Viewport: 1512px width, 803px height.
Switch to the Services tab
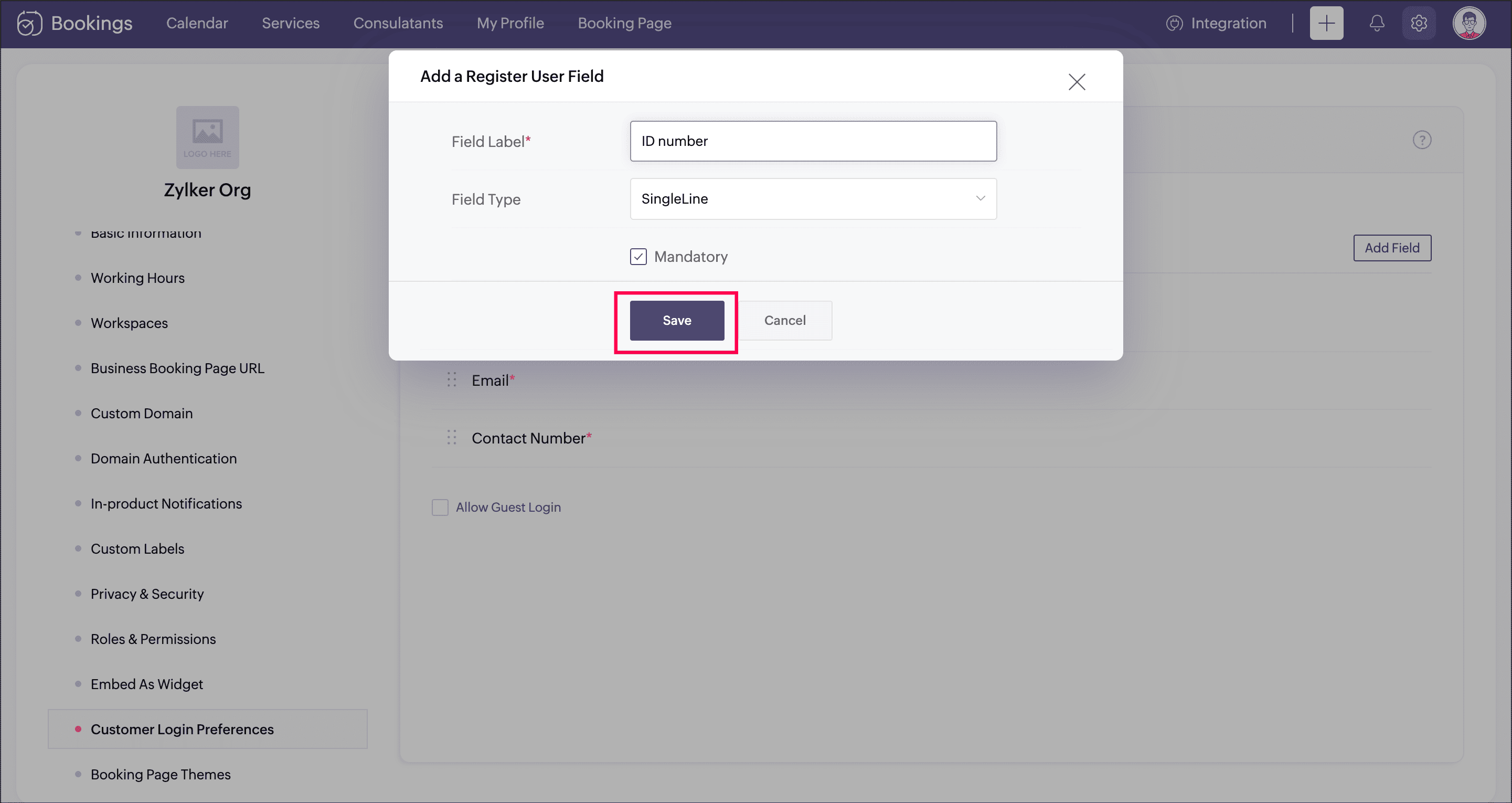(x=291, y=24)
